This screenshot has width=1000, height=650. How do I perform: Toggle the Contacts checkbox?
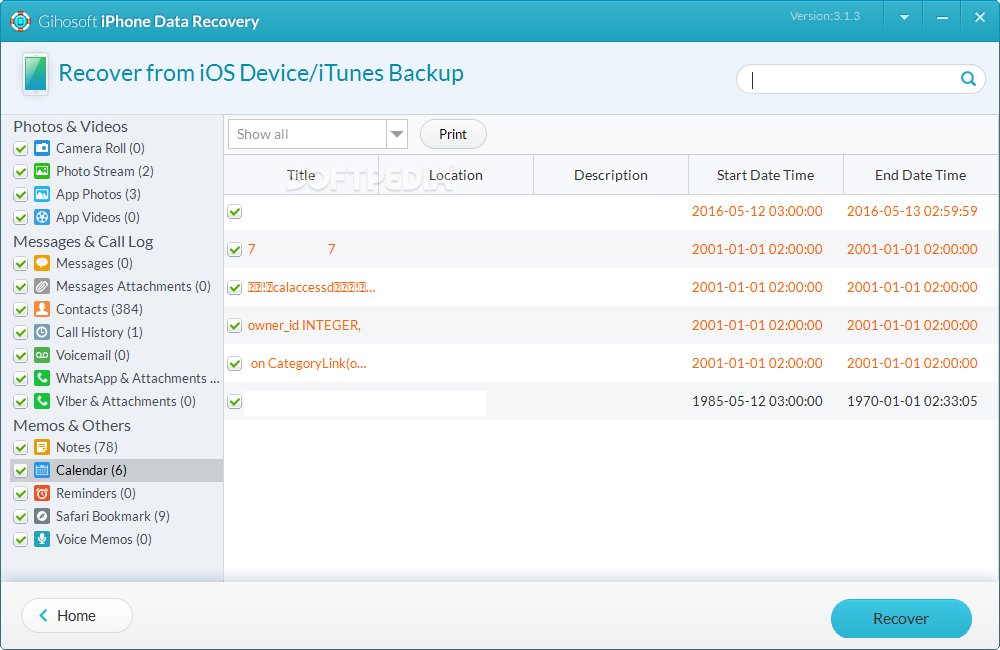coord(20,309)
